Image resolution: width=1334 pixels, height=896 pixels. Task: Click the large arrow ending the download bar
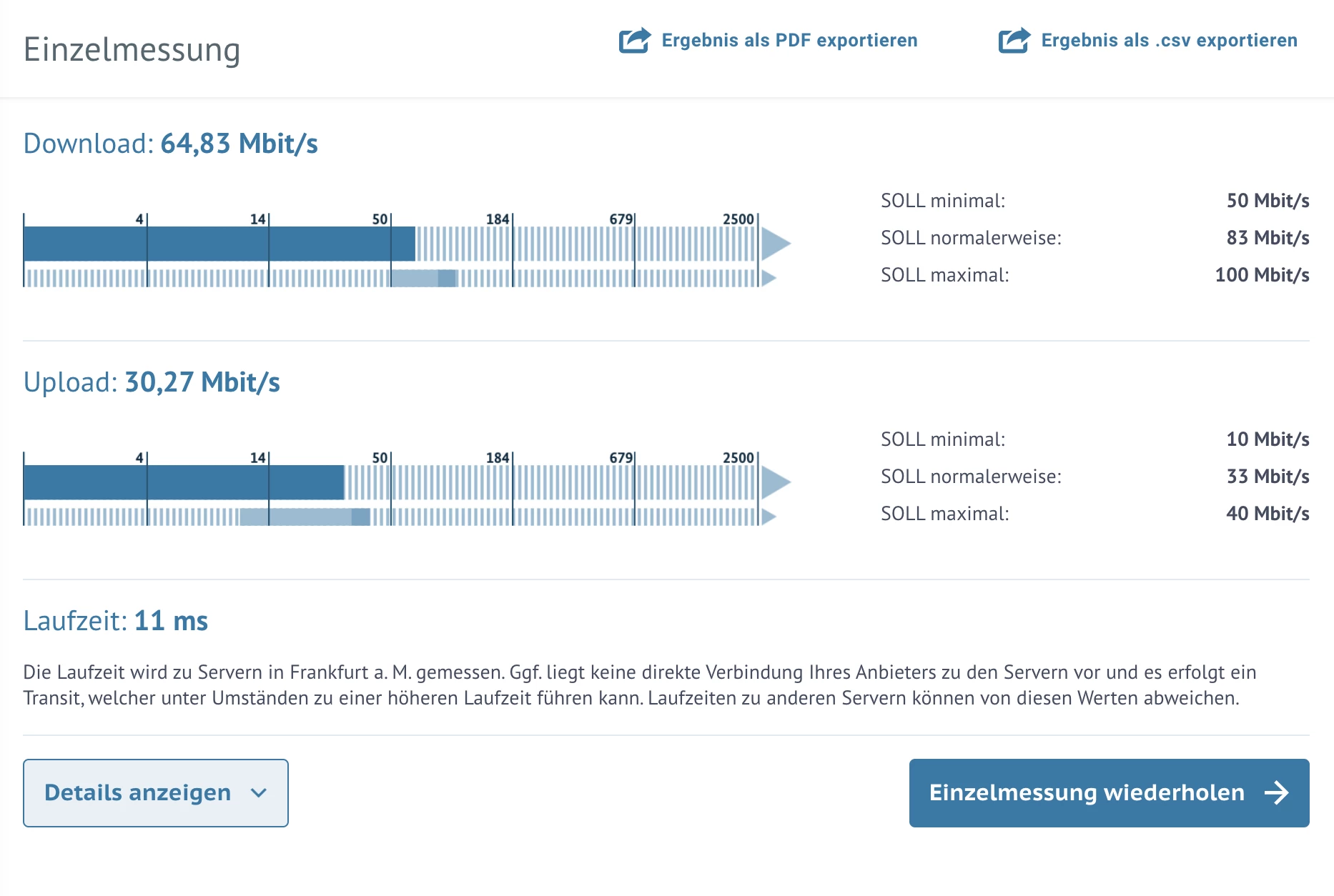coord(774,244)
